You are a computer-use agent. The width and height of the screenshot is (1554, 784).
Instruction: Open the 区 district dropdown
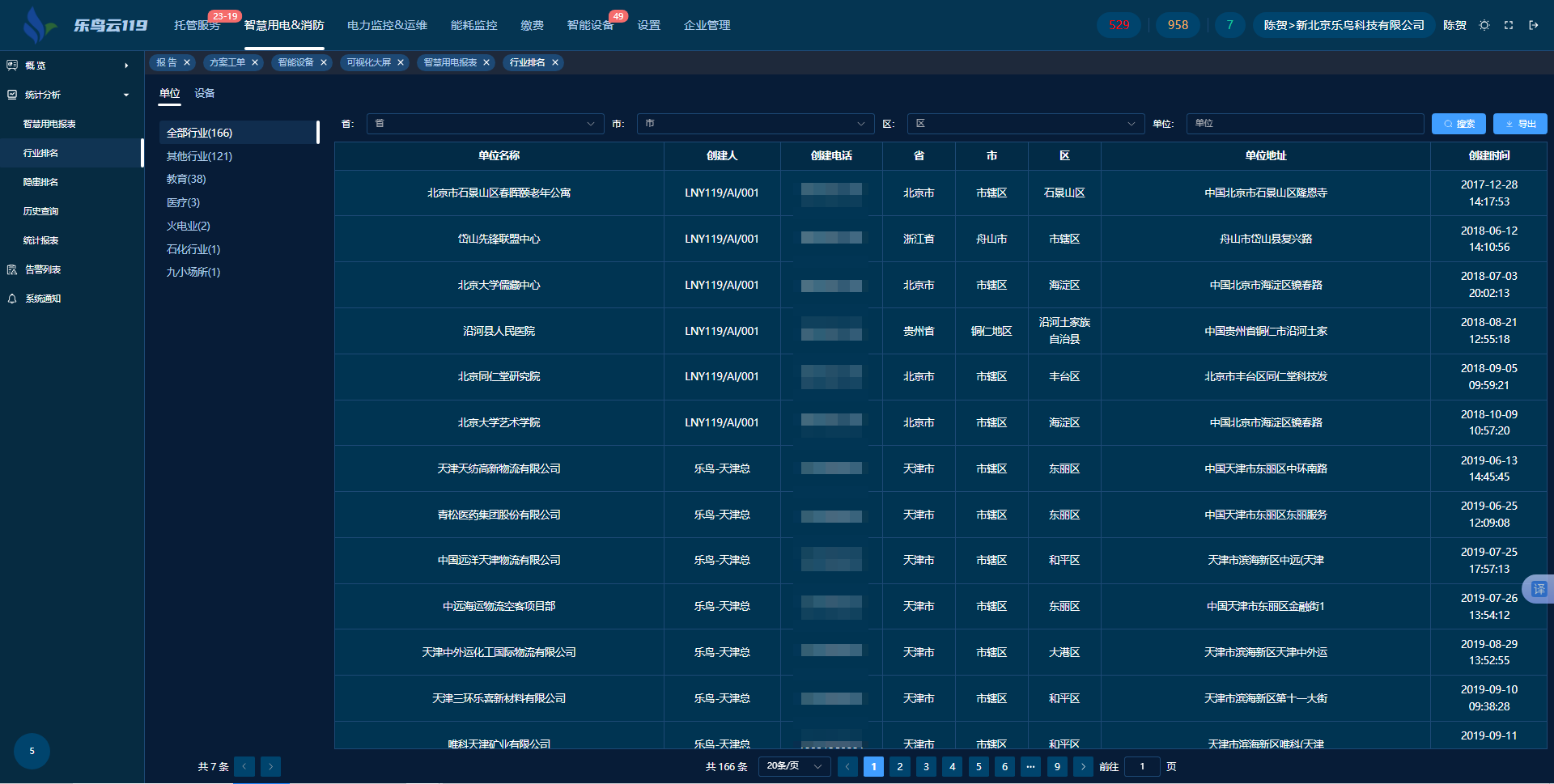tap(1025, 124)
